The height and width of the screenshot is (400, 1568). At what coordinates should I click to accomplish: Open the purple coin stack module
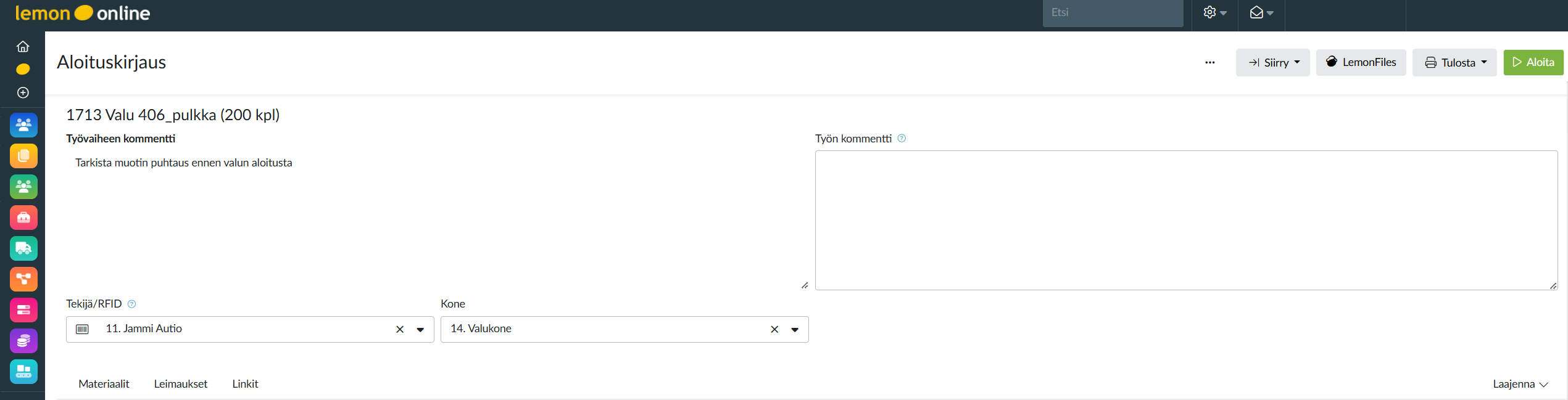23,341
